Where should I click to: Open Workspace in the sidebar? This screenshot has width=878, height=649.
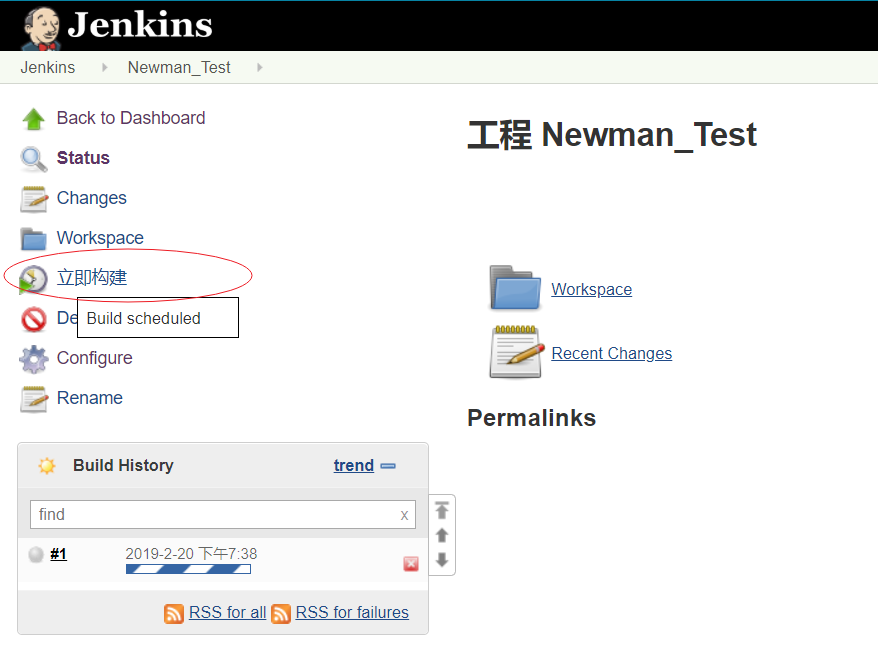click(x=100, y=238)
